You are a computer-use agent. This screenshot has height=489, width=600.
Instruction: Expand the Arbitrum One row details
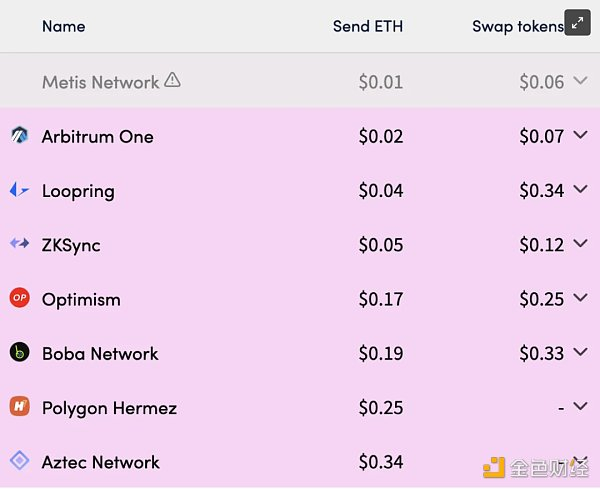(580, 136)
